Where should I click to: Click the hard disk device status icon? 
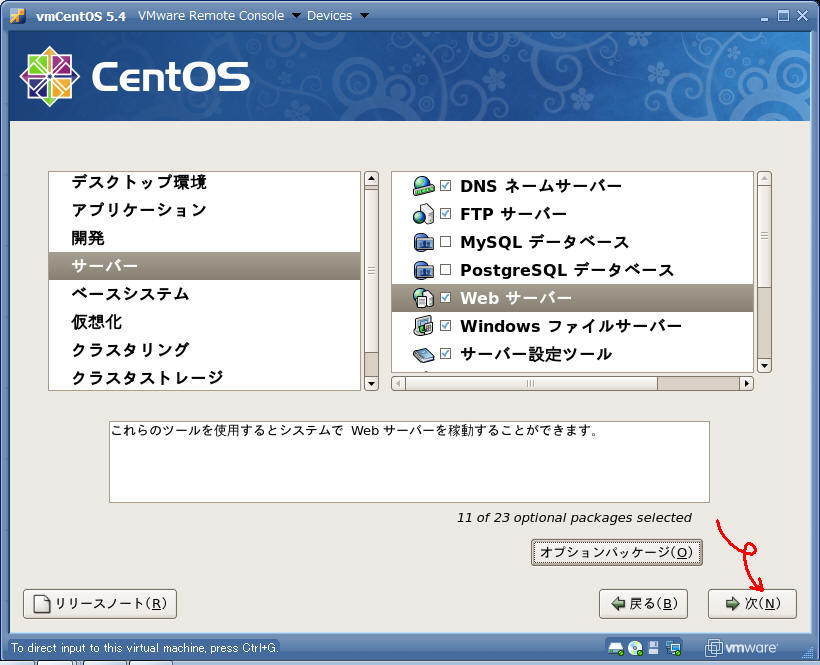[616, 647]
